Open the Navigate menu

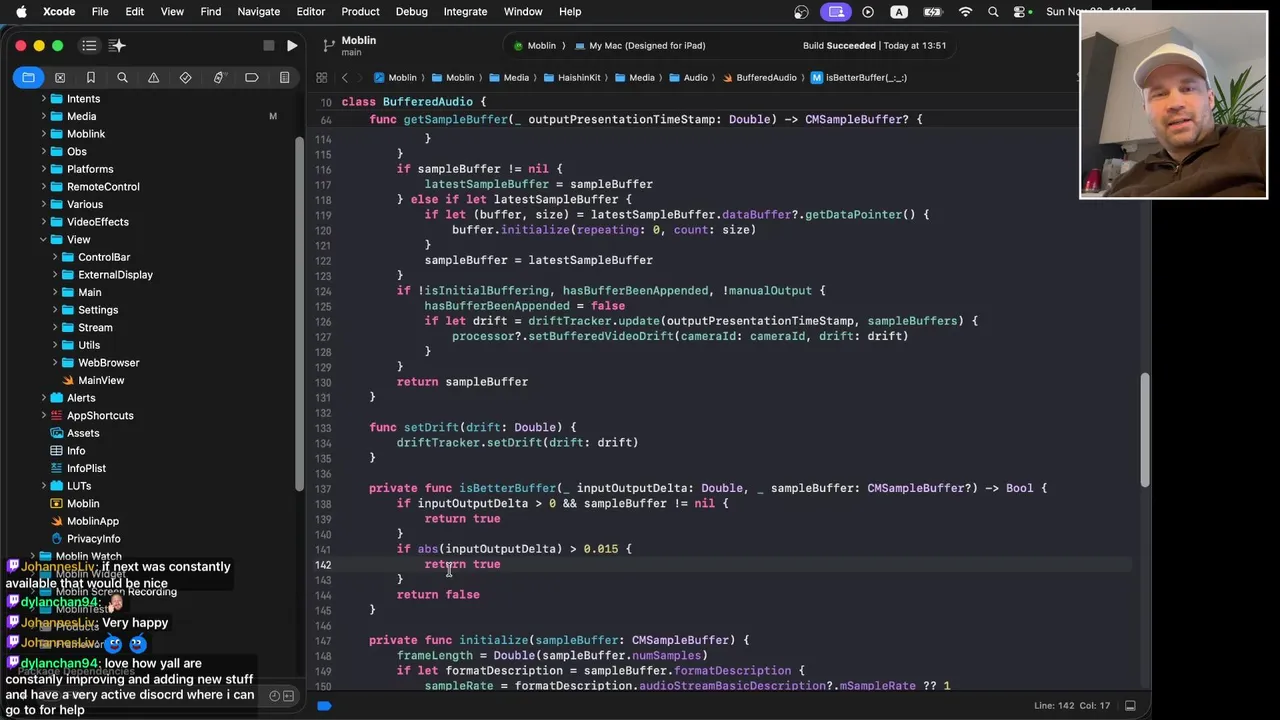click(258, 11)
